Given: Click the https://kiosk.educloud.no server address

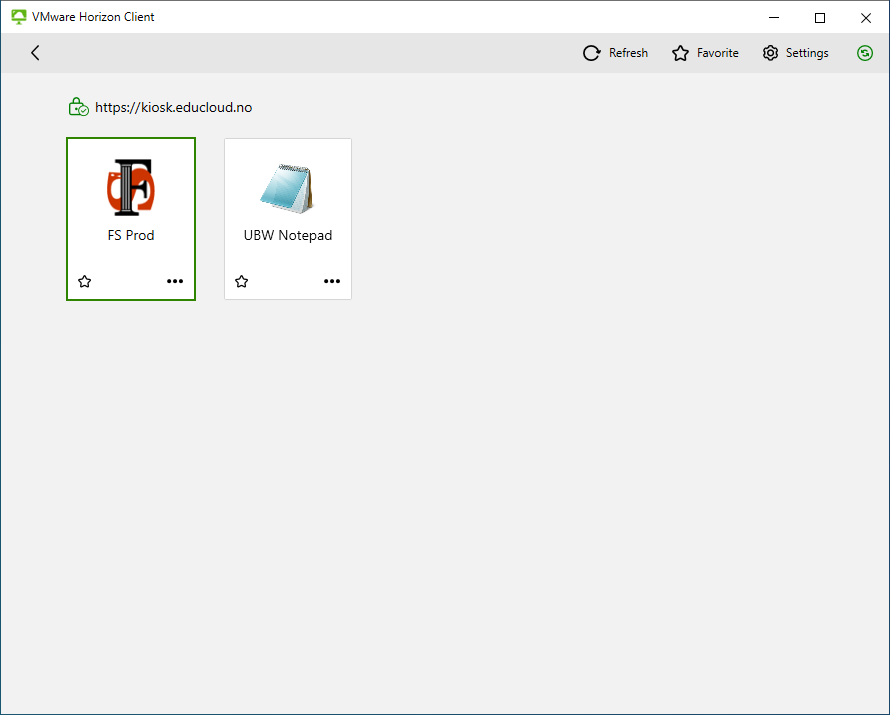Looking at the screenshot, I should pyautogui.click(x=173, y=107).
